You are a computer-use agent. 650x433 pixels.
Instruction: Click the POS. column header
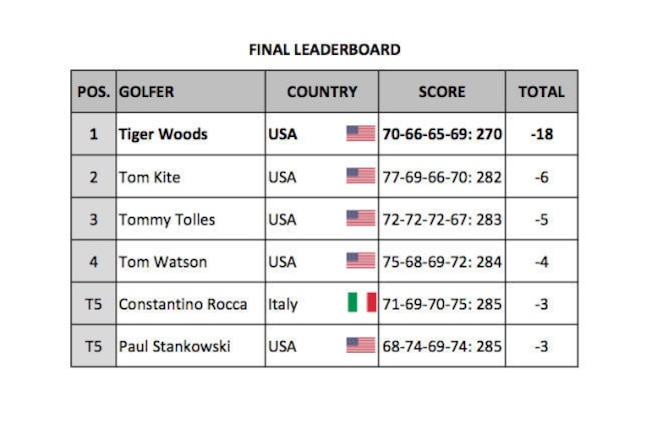click(94, 92)
